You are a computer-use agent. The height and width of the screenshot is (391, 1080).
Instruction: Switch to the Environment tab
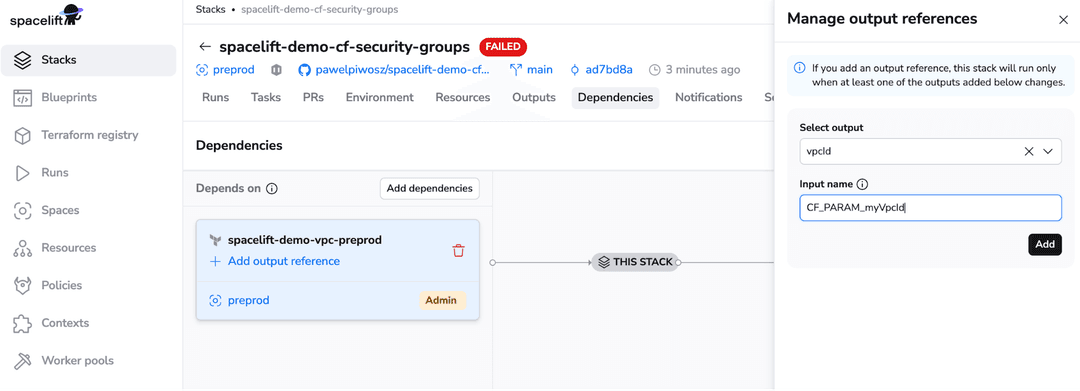[380, 98]
